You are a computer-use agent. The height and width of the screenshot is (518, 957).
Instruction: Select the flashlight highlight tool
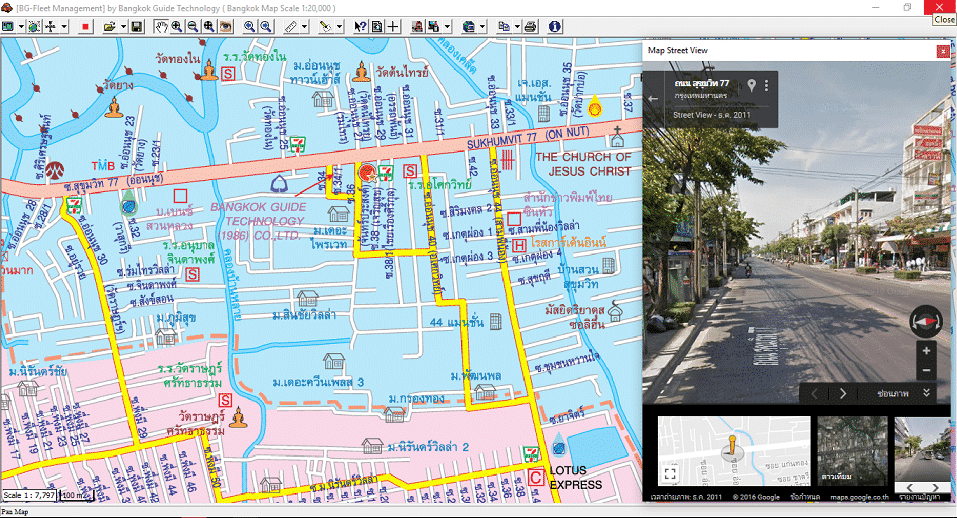(x=326, y=26)
